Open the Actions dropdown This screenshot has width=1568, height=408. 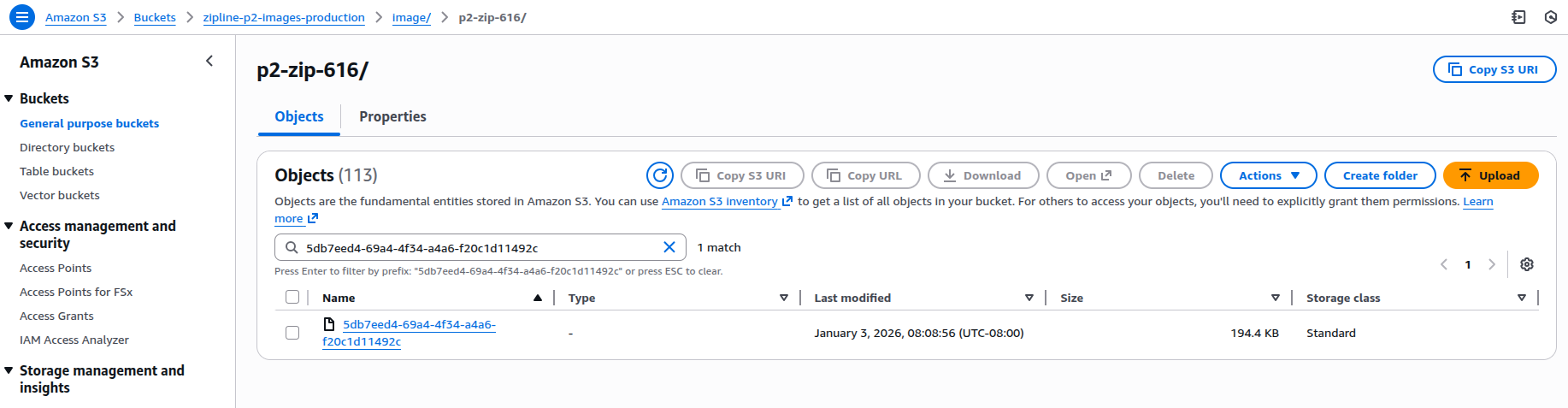tap(1268, 175)
